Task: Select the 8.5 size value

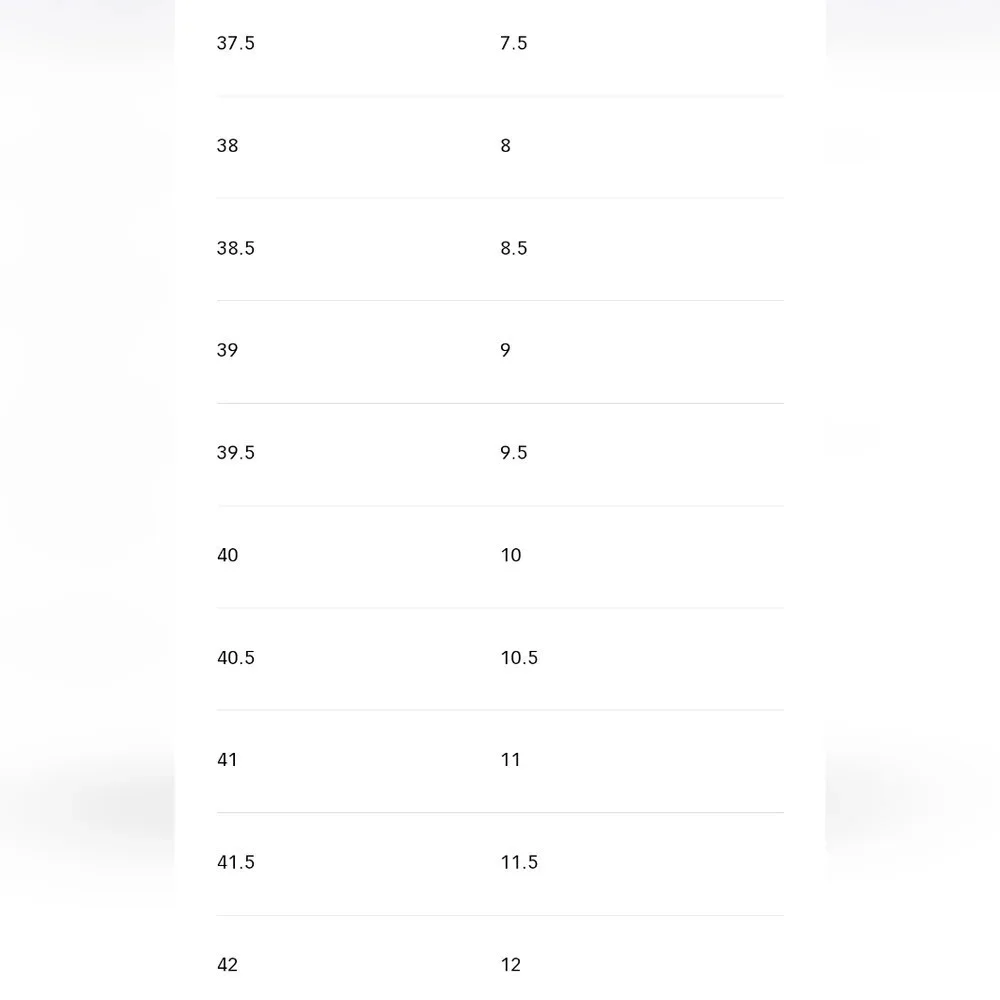Action: click(514, 248)
